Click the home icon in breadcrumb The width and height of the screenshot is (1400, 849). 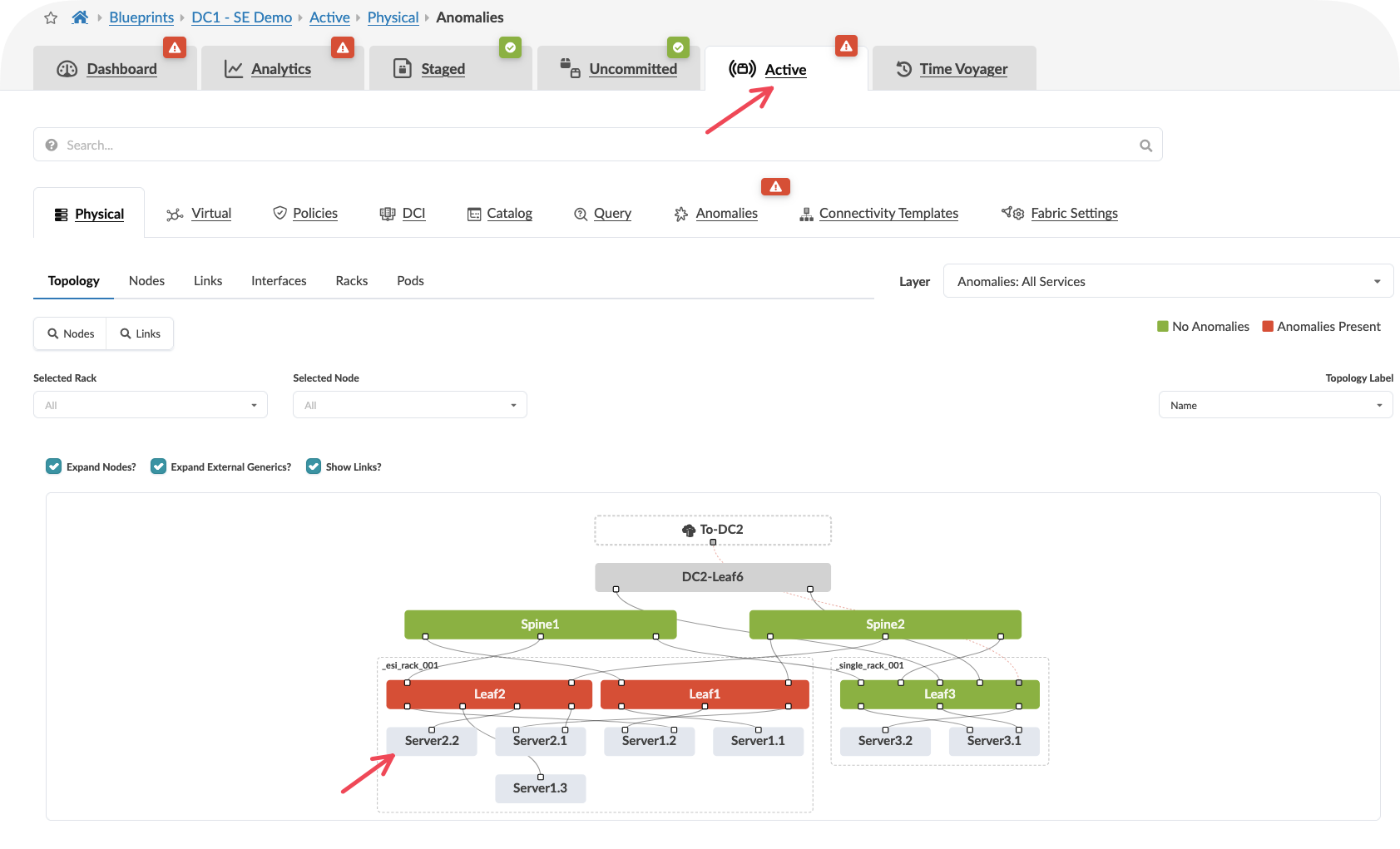[x=80, y=17]
